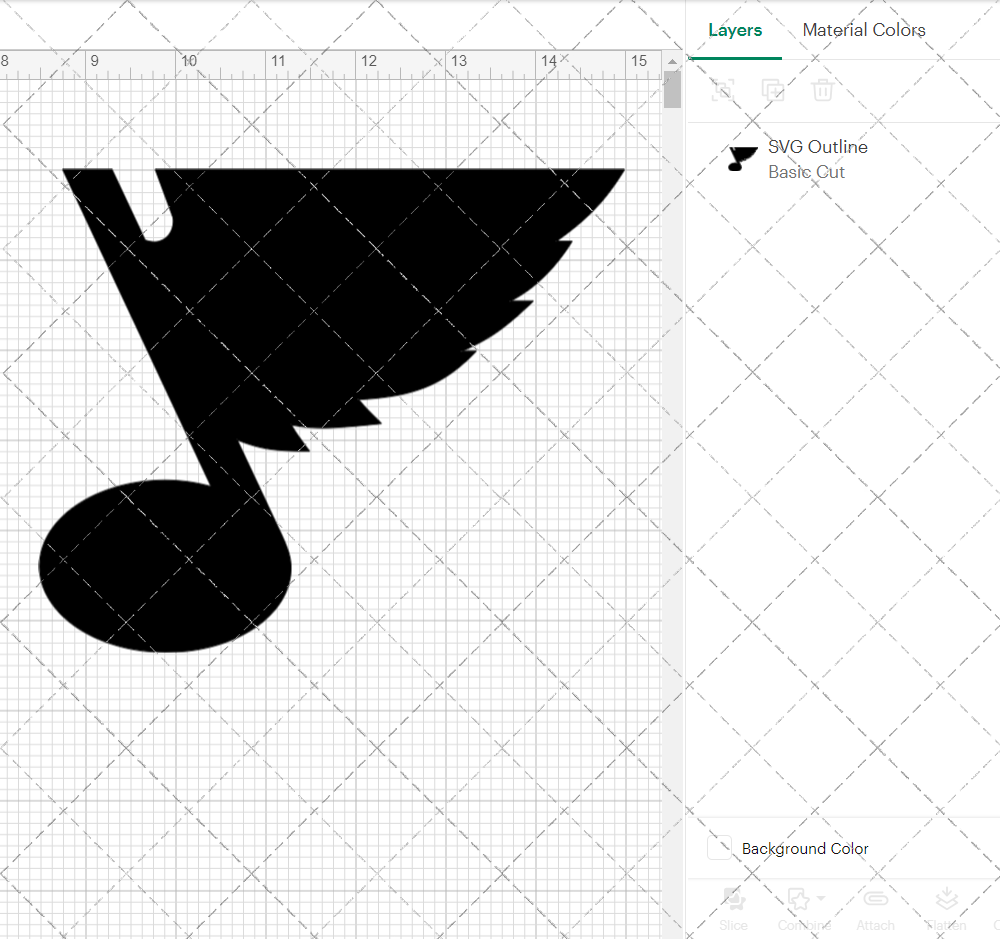Click the Attach paperclip icon
Image resolution: width=1000 pixels, height=939 pixels.
[x=876, y=899]
